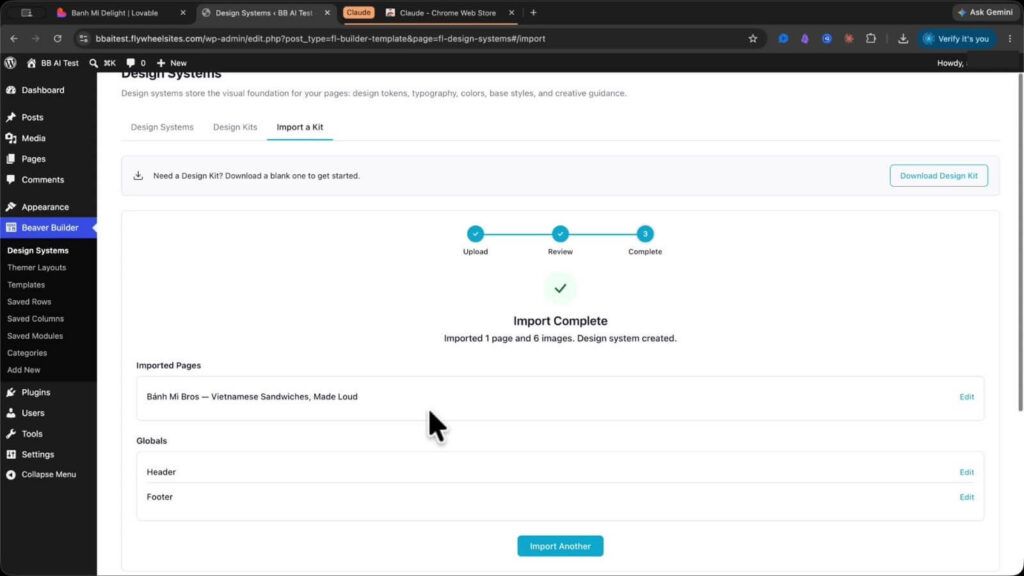Switch to Claude Chrome Web Store tab

pos(447,12)
